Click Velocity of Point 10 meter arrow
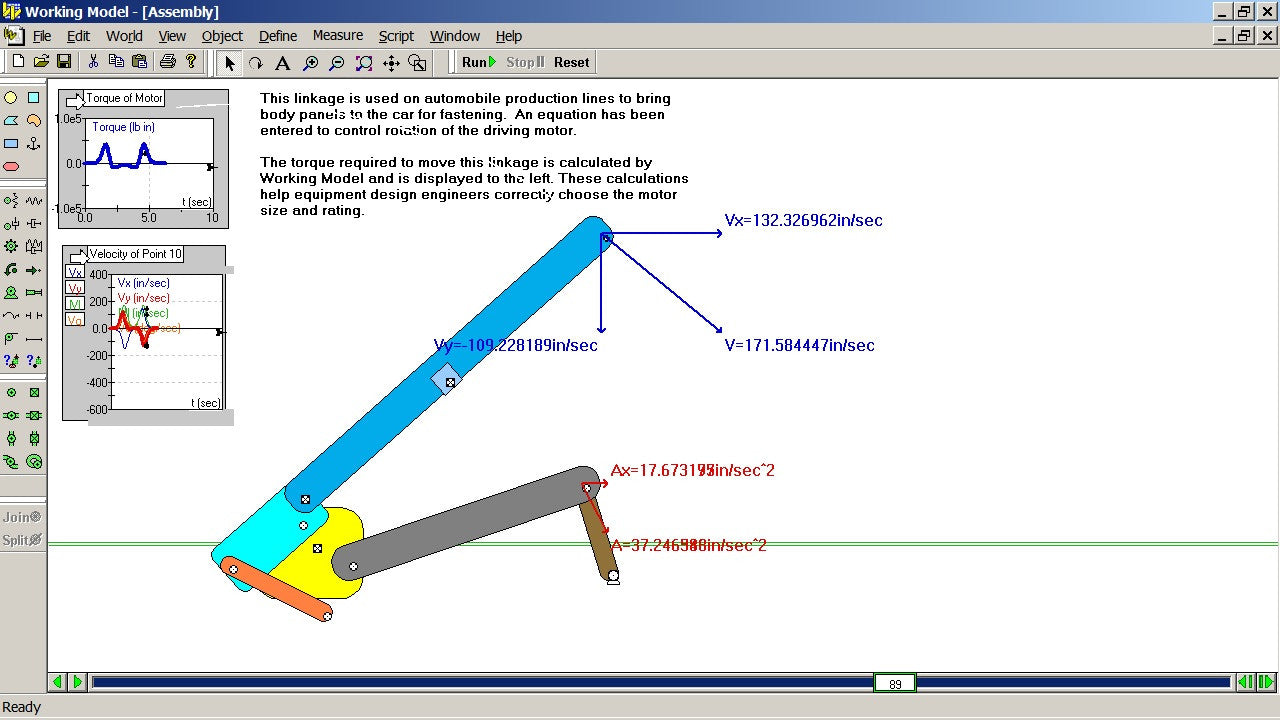Image resolution: width=1280 pixels, height=720 pixels. point(79,256)
